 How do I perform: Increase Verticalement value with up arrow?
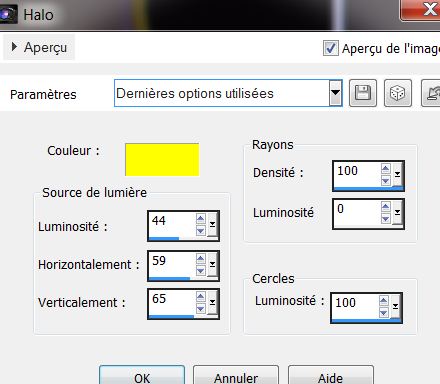coord(200,297)
